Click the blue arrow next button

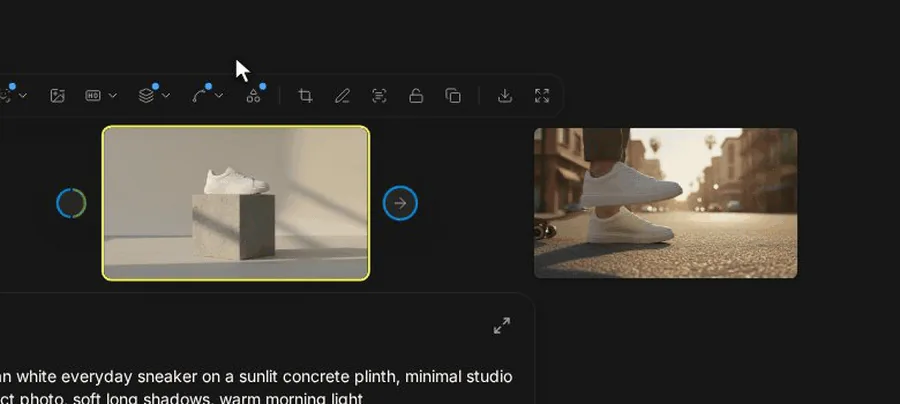pyautogui.click(x=400, y=203)
